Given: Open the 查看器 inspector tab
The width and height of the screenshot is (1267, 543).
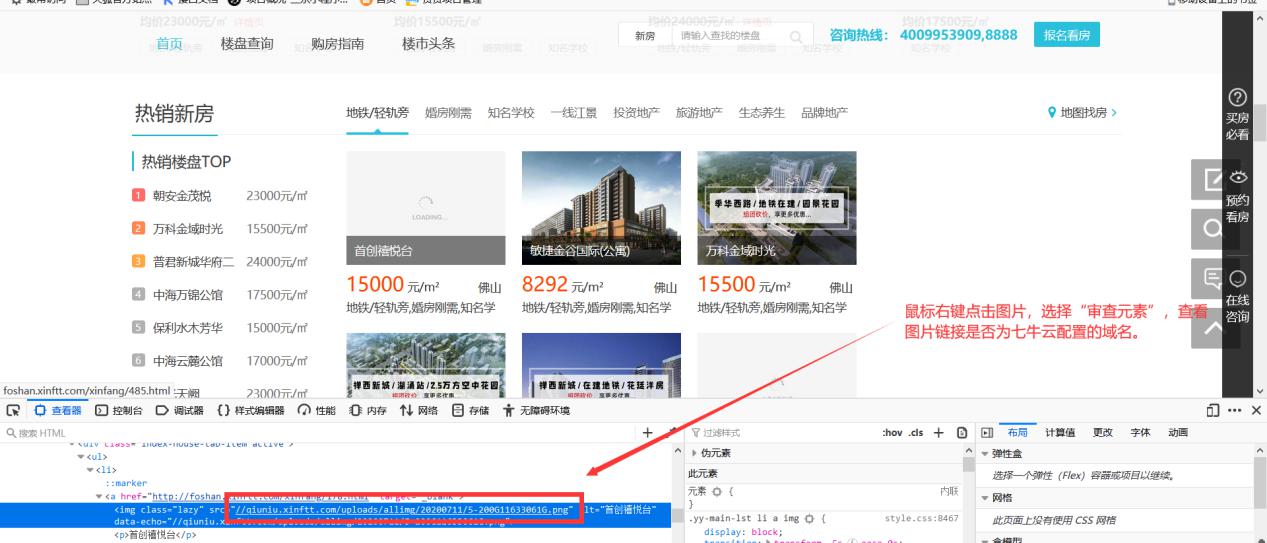Looking at the screenshot, I should (56, 411).
